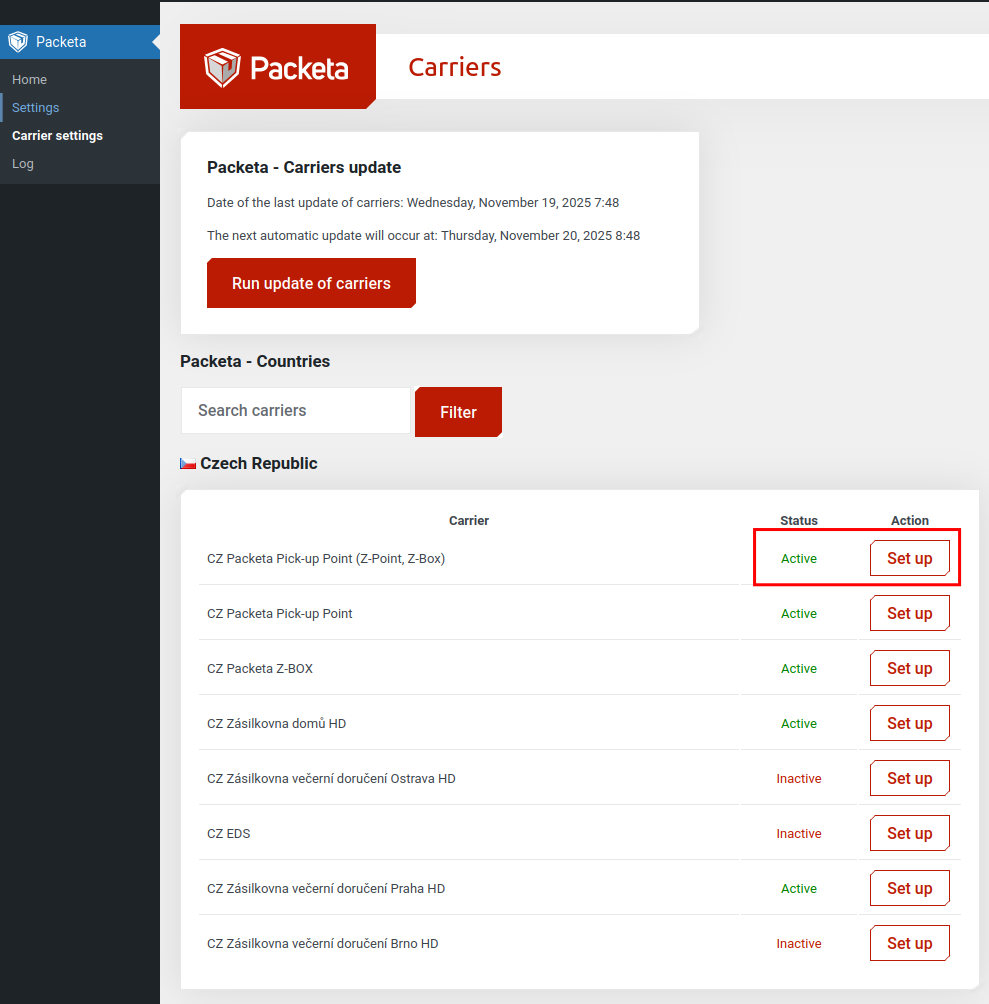Click the Packeta shield icon in sidebar
Screen dimensions: 989x1004
pyautogui.click(x=18, y=42)
